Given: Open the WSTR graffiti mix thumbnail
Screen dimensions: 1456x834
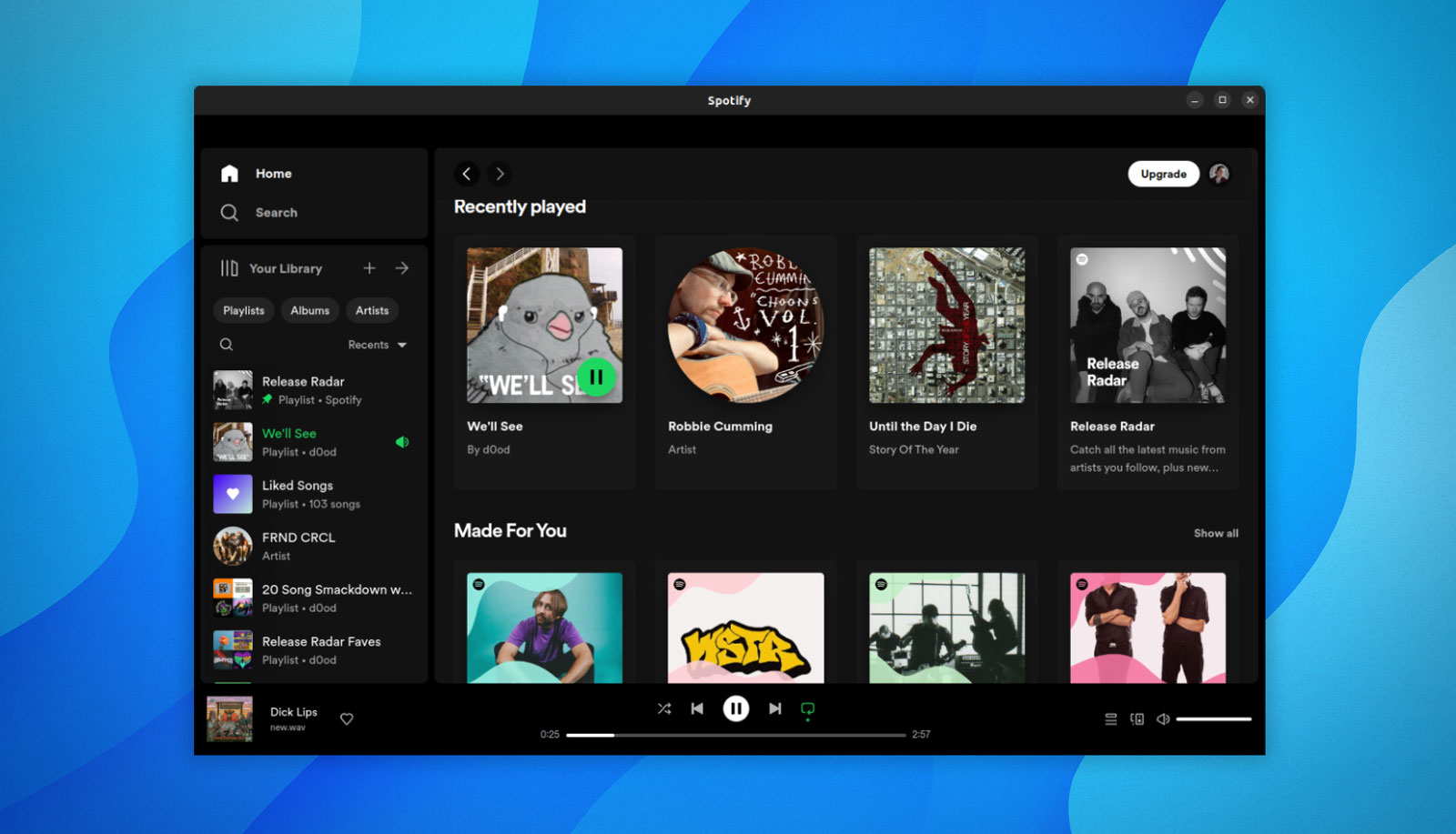Looking at the screenshot, I should [x=745, y=628].
